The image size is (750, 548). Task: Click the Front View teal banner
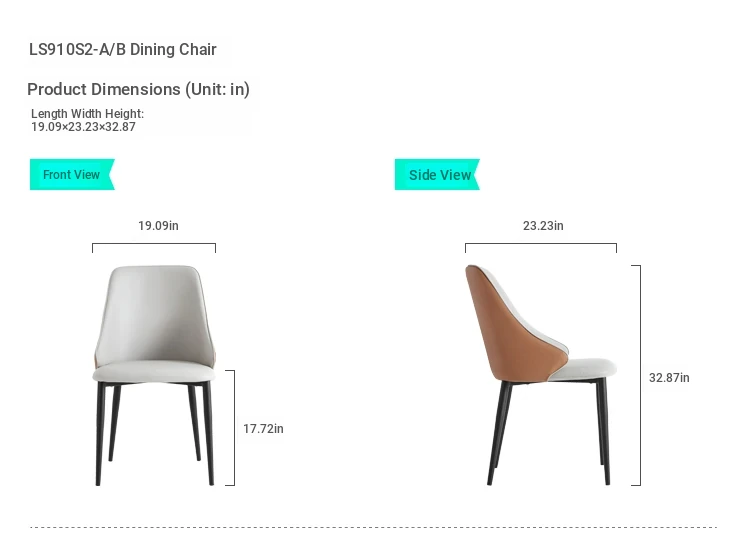pos(72,175)
